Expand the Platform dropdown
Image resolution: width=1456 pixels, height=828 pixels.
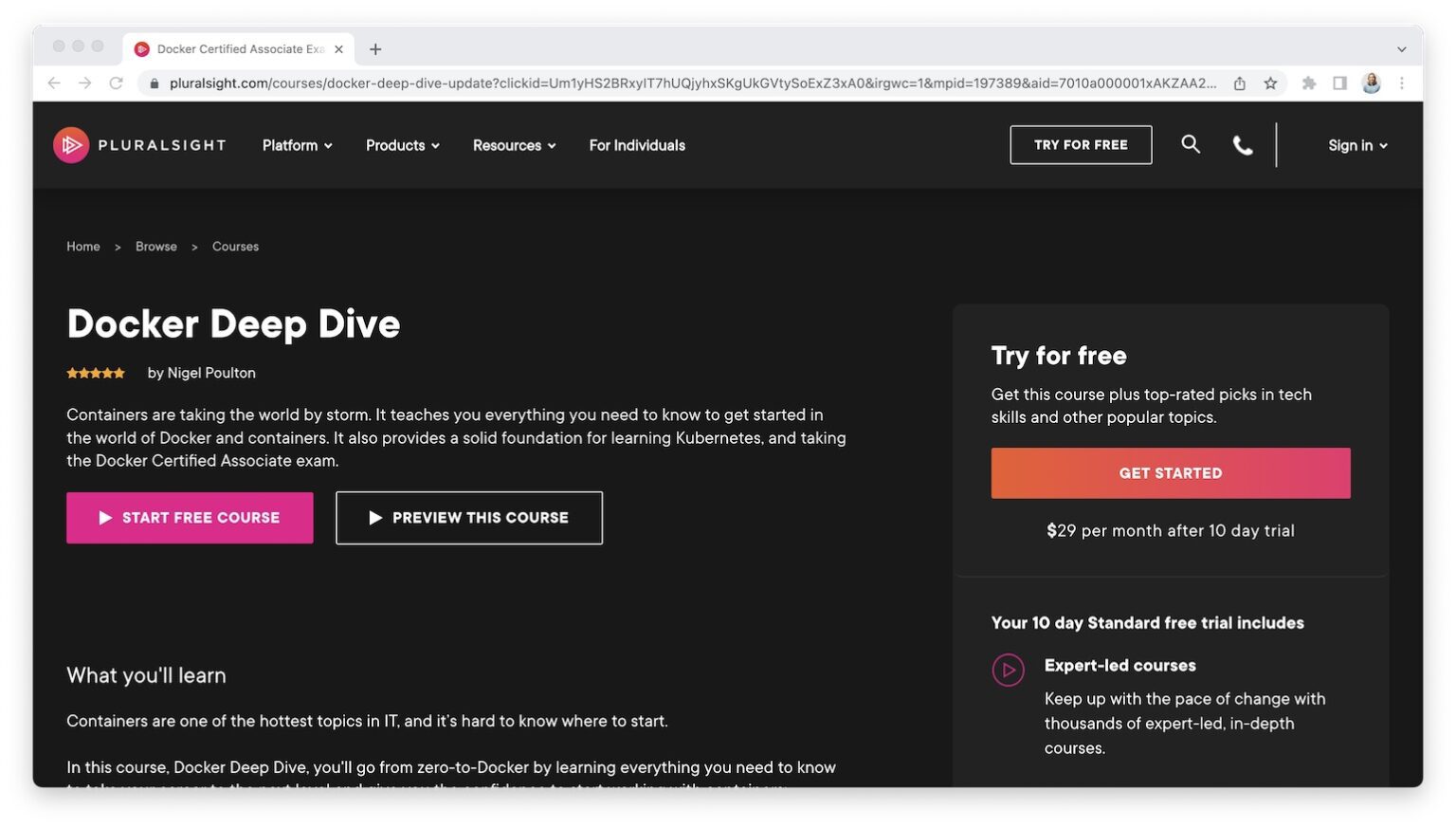[296, 145]
